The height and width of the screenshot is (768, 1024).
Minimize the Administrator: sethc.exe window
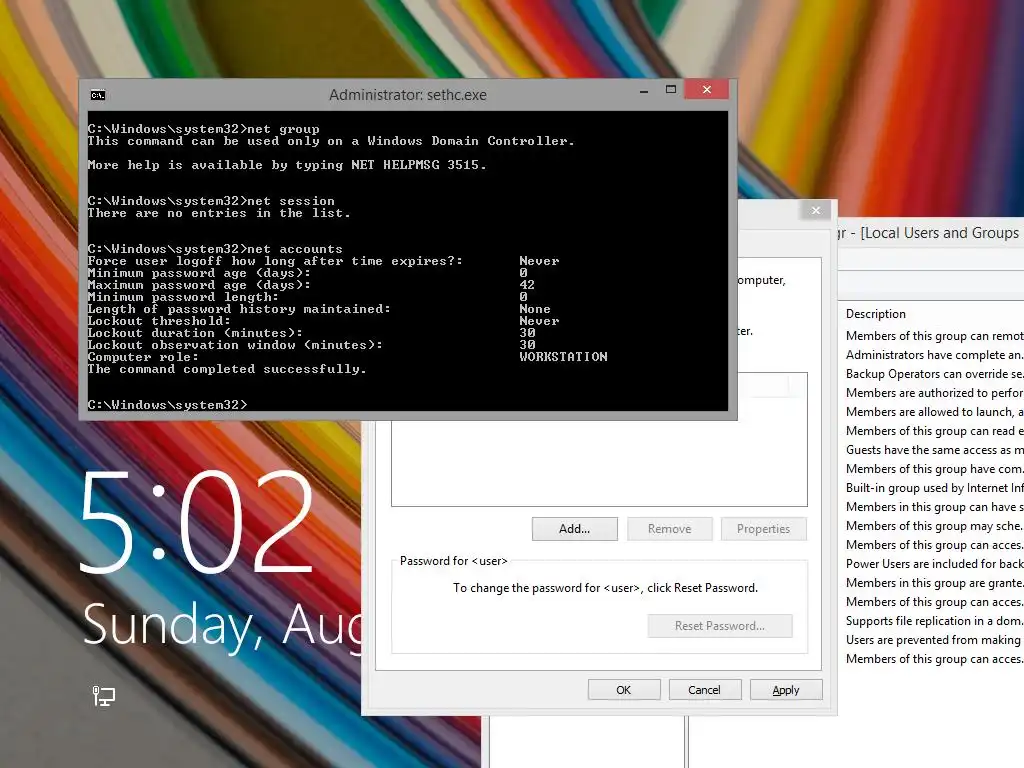[x=644, y=90]
